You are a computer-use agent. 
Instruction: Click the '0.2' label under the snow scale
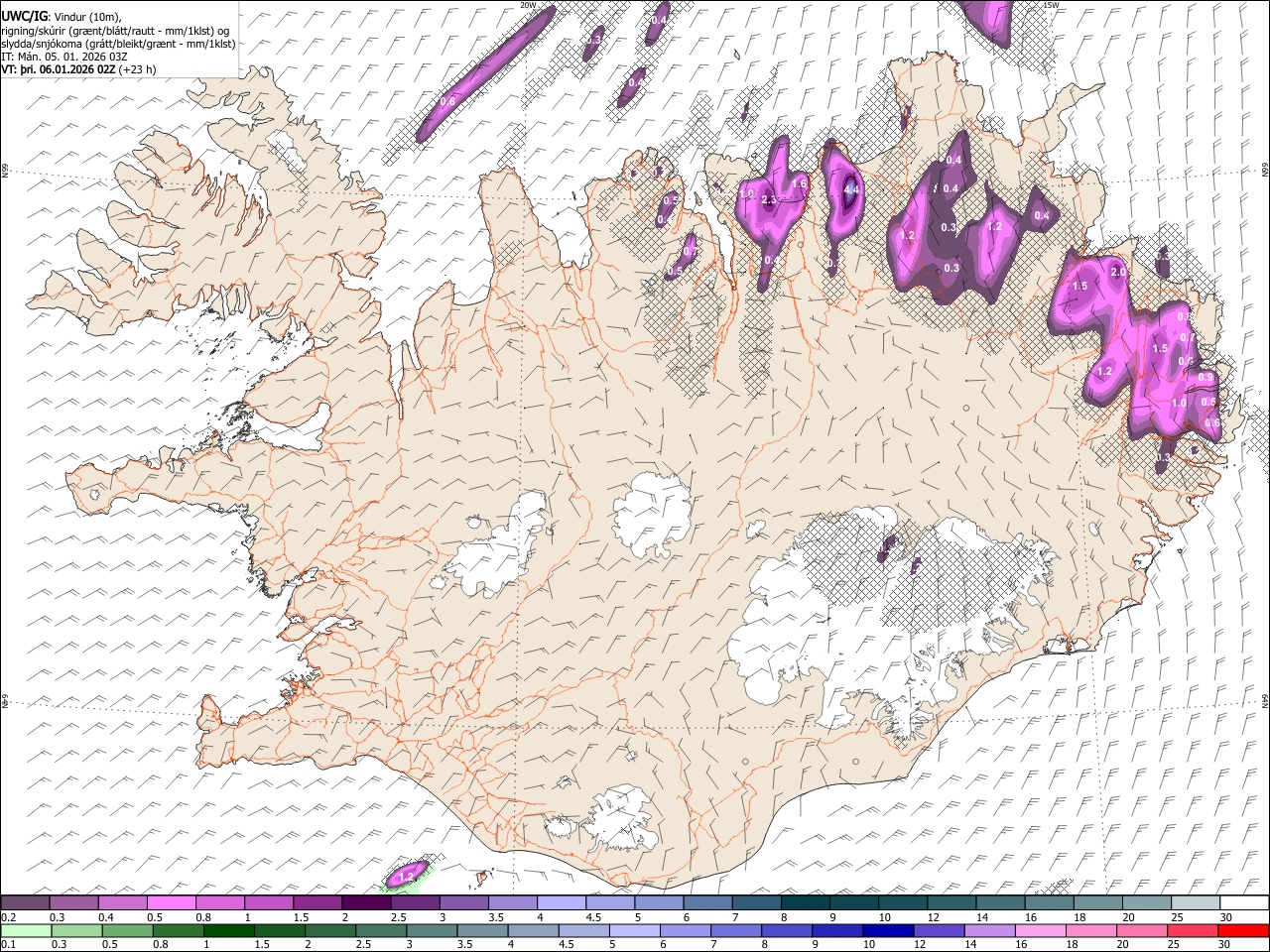pos(8,917)
